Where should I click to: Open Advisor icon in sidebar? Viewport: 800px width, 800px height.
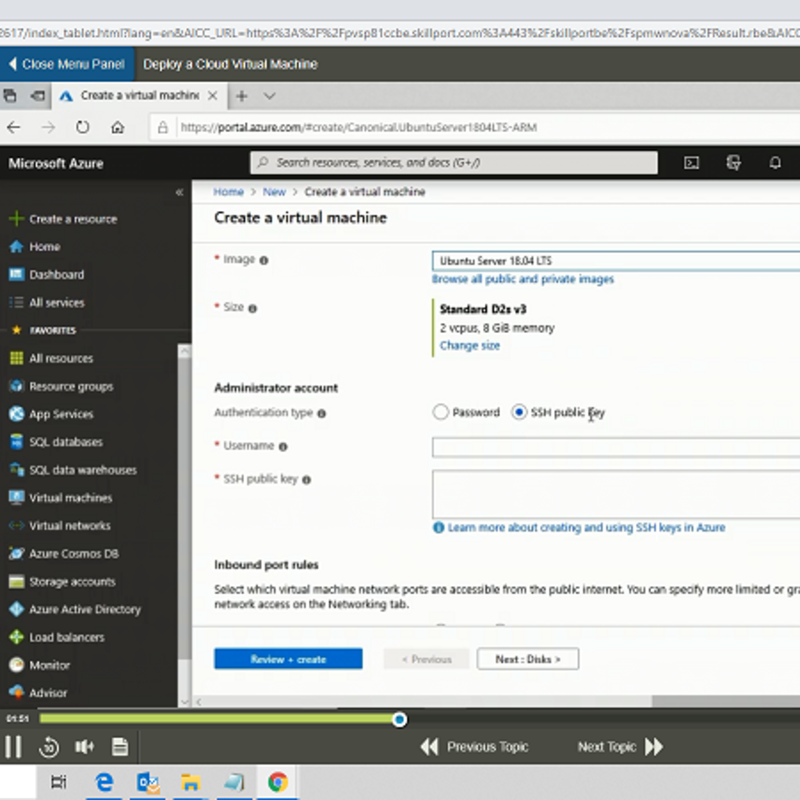(16, 692)
